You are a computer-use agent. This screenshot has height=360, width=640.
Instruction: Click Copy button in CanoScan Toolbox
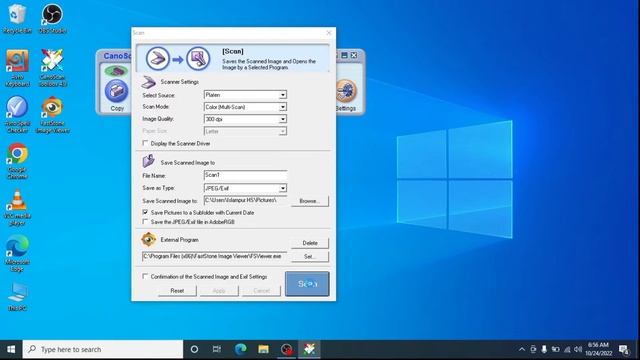click(117, 96)
